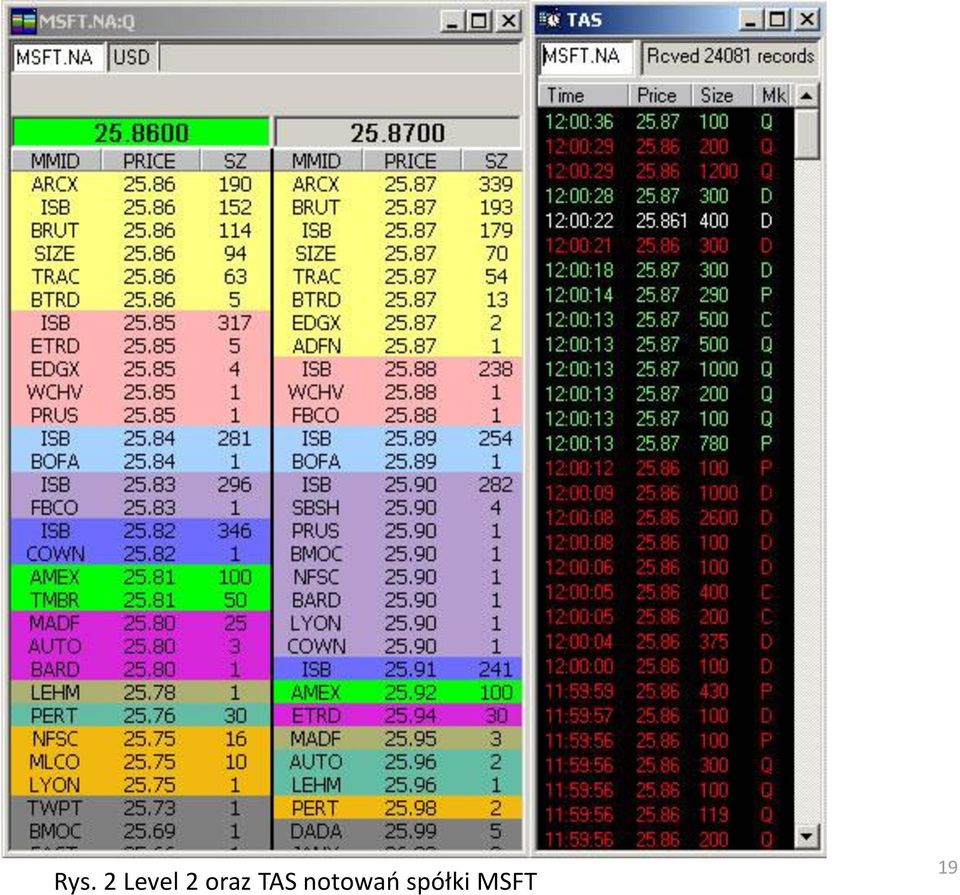960x895 pixels.
Task: Click the Rcved 24081 records status field
Action: pos(730,57)
